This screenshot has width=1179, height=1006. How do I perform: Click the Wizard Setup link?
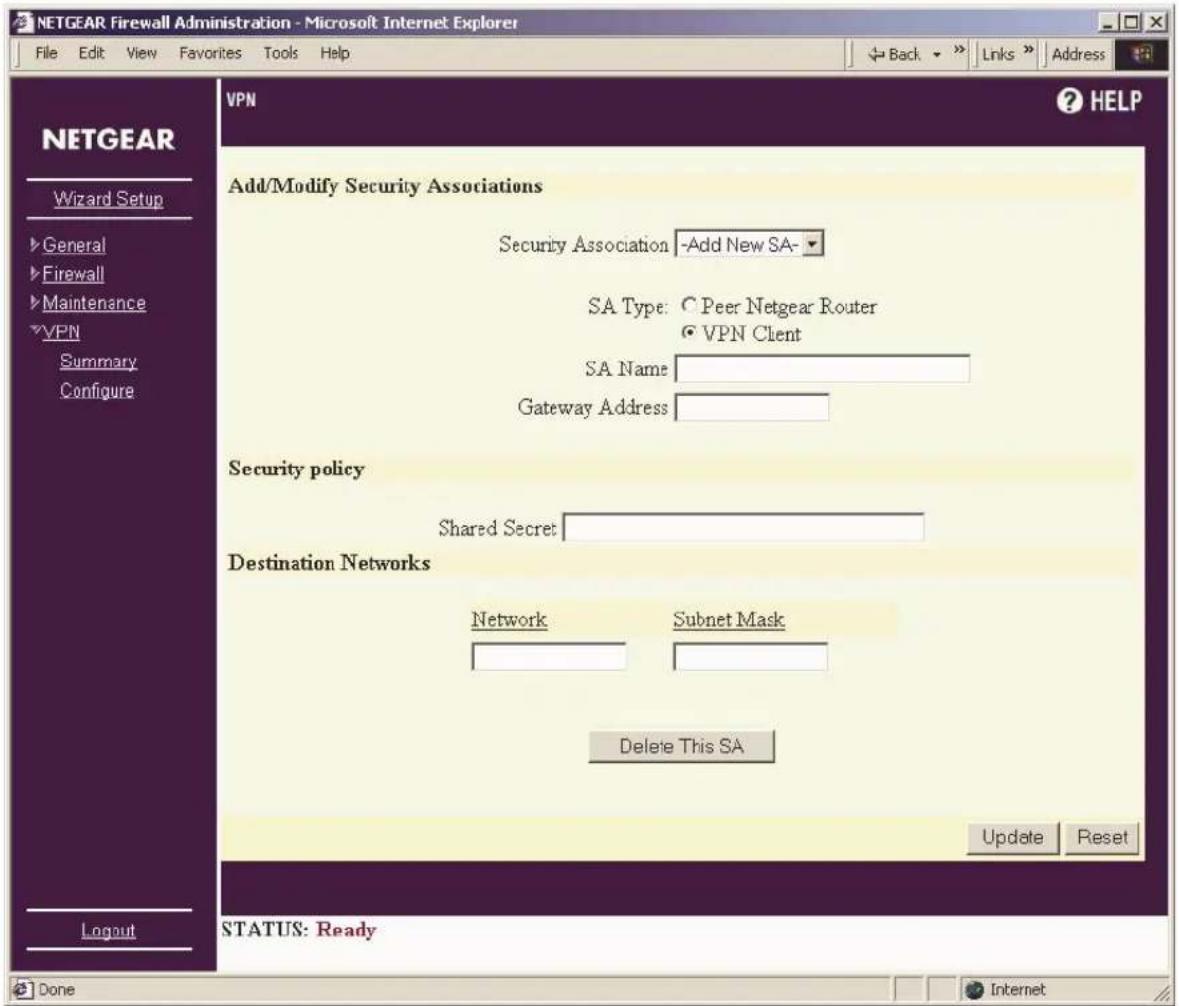pyautogui.click(x=108, y=199)
